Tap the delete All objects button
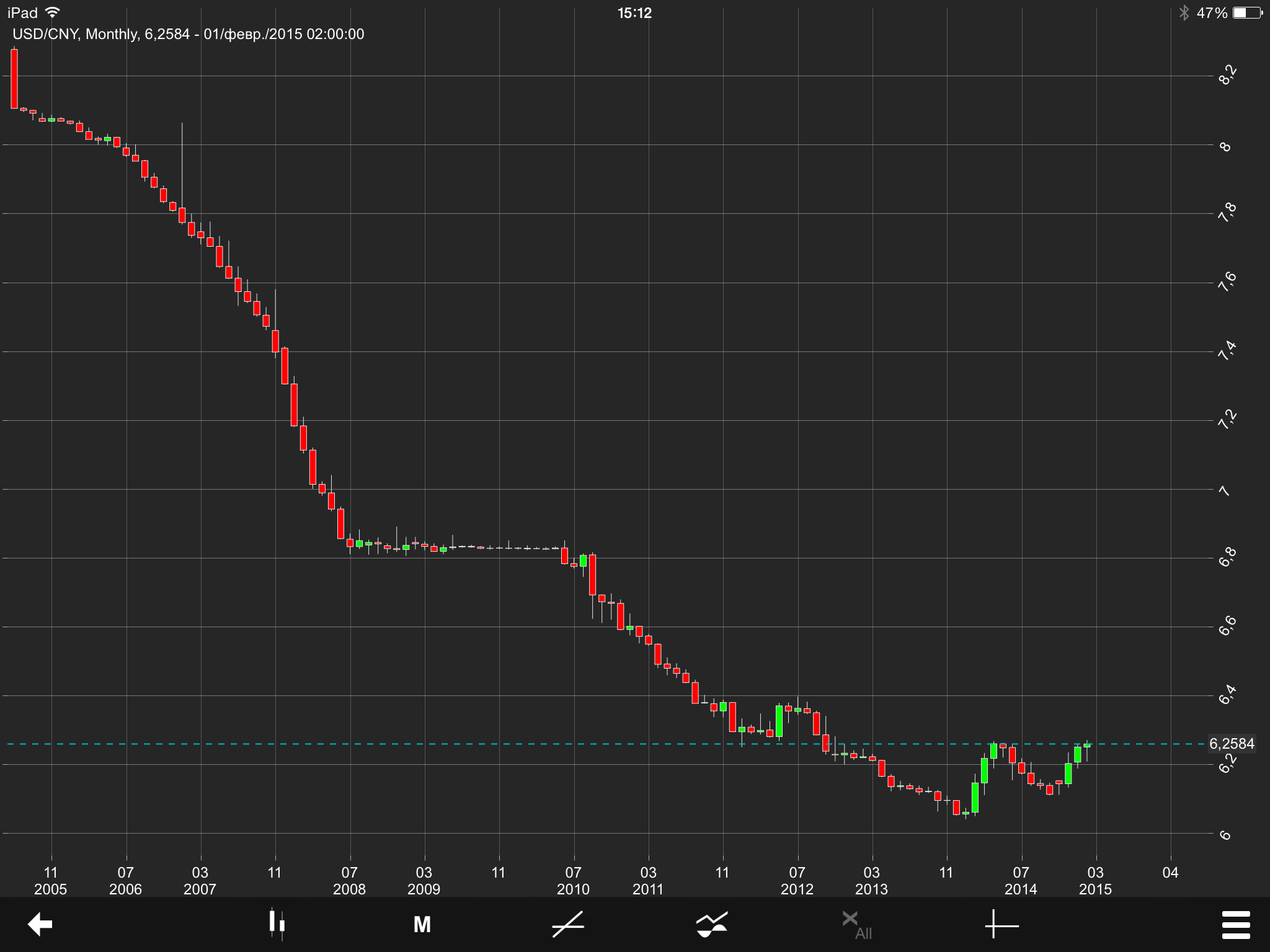Image resolution: width=1270 pixels, height=952 pixels. tap(857, 924)
